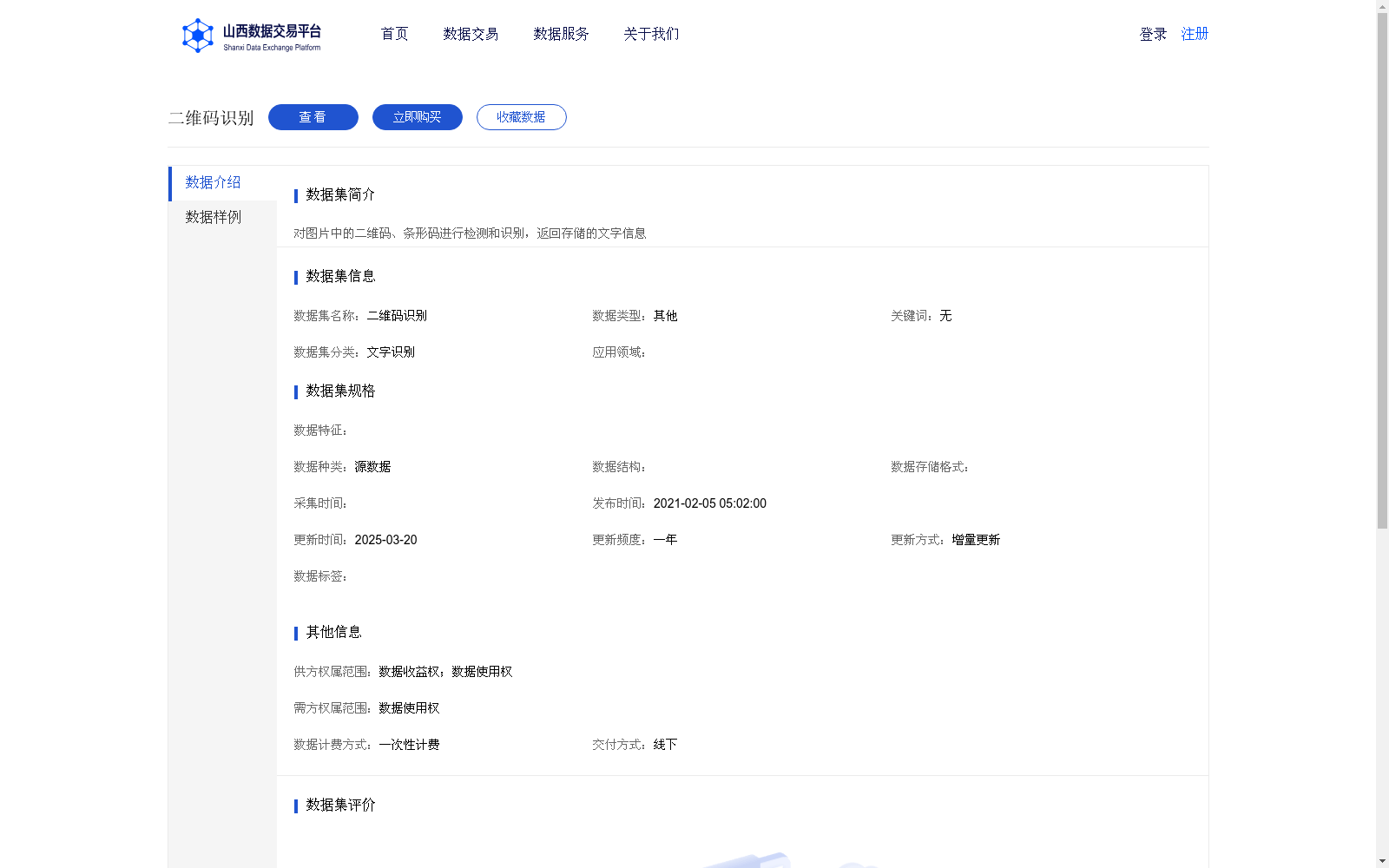Click the 数据标签 label
This screenshot has height=868, width=1389.
coord(320,576)
